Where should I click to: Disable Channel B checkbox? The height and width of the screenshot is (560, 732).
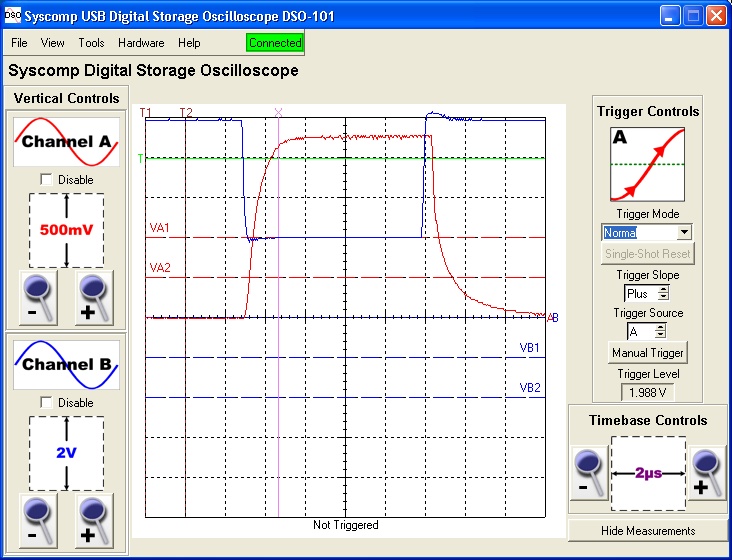click(46, 402)
